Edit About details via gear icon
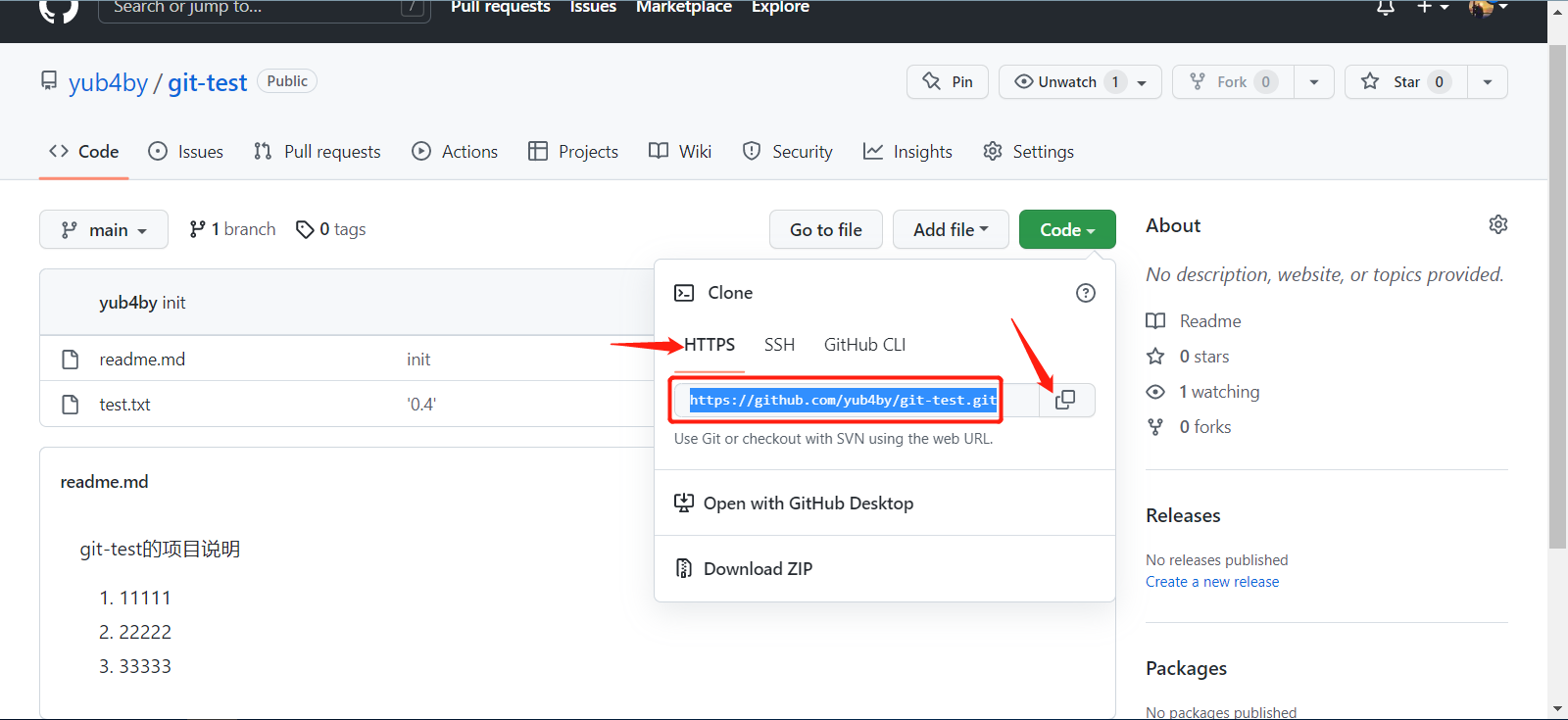 [1498, 225]
